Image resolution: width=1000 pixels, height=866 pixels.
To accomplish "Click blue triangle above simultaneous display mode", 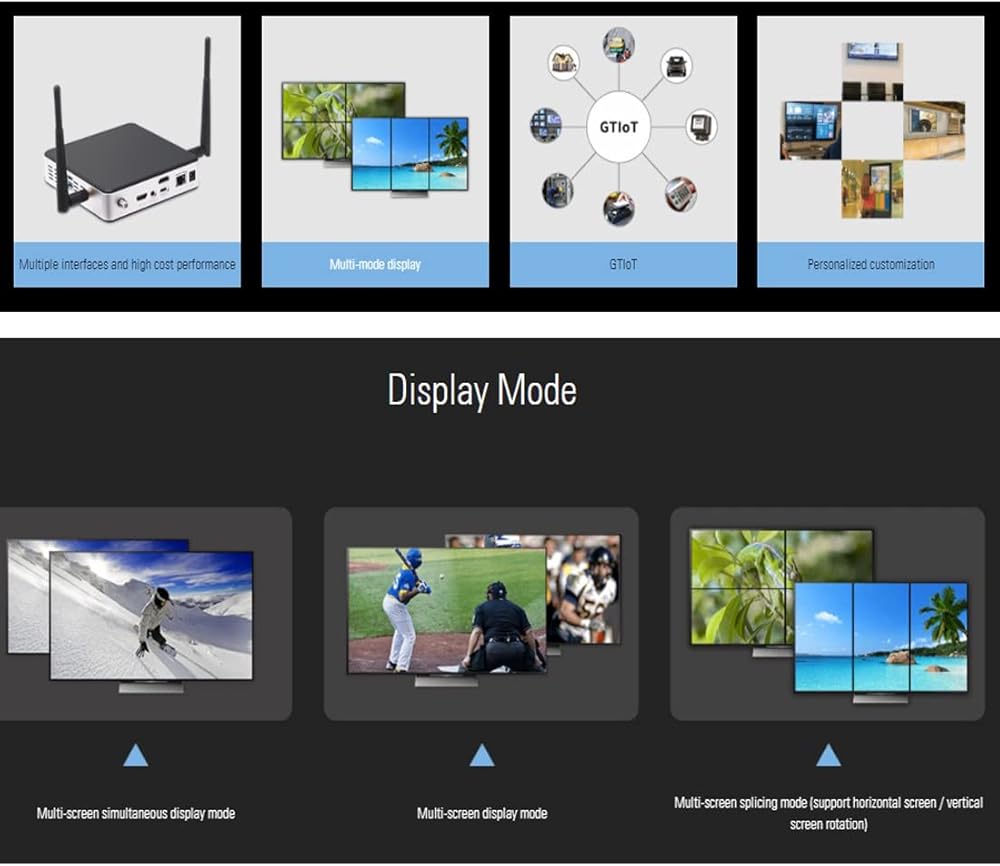I will (136, 756).
